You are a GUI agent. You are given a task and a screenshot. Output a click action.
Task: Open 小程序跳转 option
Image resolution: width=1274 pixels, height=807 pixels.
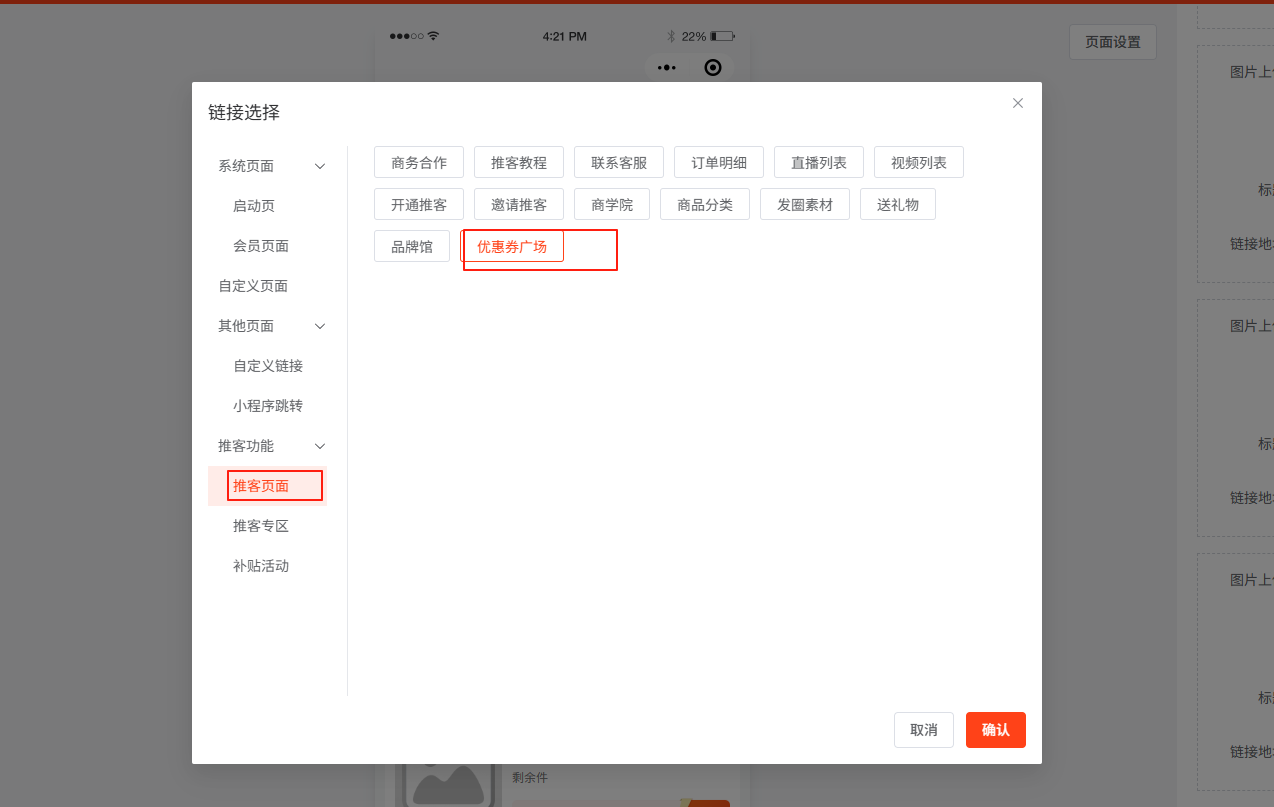click(x=268, y=406)
